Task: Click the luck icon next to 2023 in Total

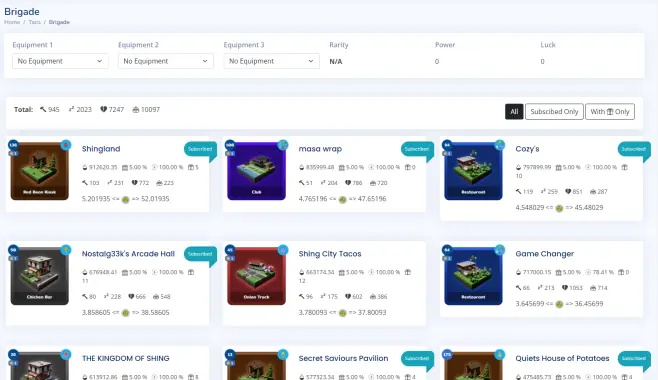Action: pos(71,109)
